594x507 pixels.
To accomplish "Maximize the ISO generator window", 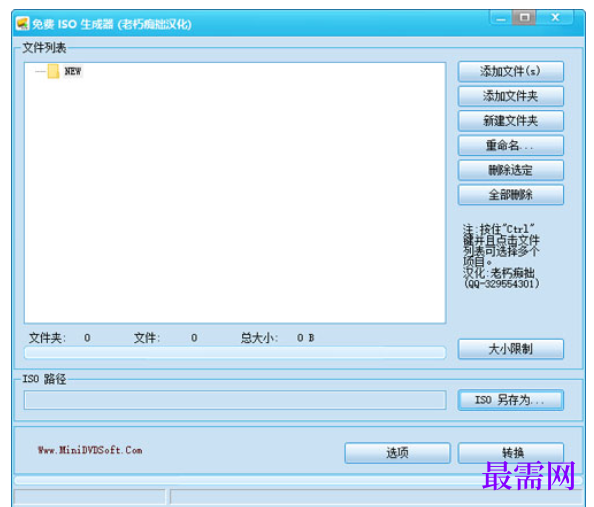I will coord(524,17).
